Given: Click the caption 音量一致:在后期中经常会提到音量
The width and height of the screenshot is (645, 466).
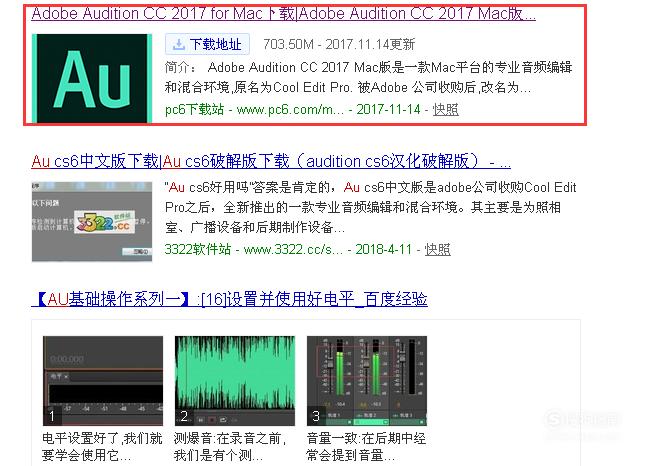Looking at the screenshot, I should coord(366,447).
